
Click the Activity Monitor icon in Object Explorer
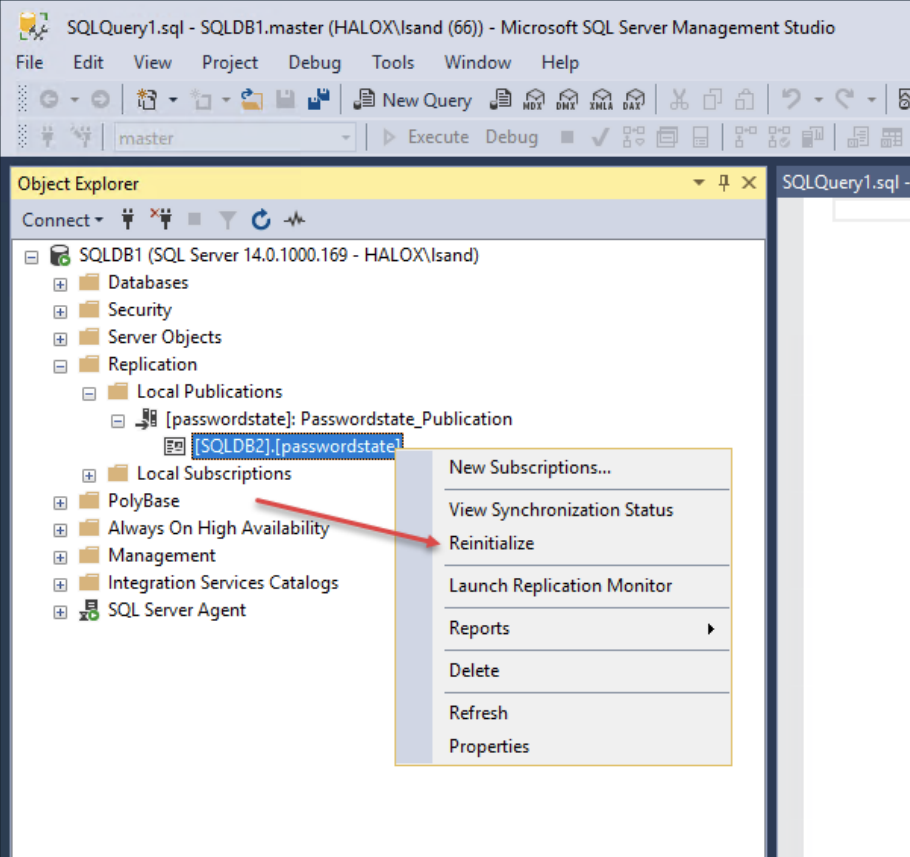[295, 220]
